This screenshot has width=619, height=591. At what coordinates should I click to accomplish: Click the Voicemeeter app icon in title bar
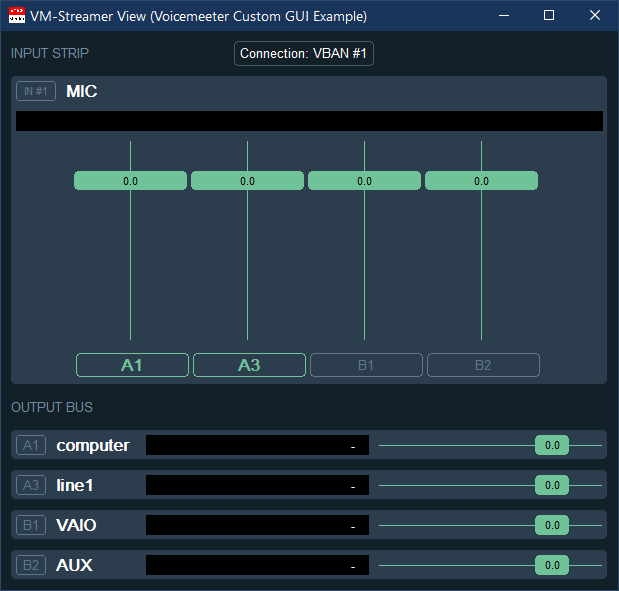click(17, 16)
